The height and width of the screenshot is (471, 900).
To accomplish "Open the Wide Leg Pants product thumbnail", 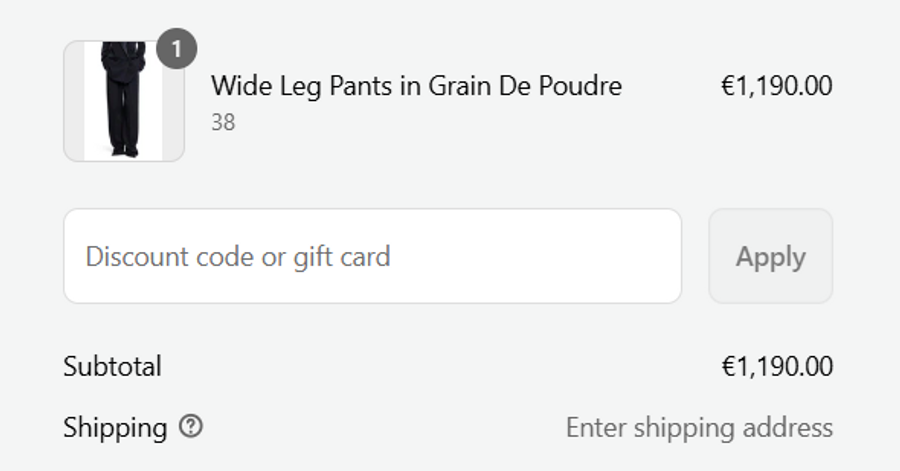I will point(124,101).
